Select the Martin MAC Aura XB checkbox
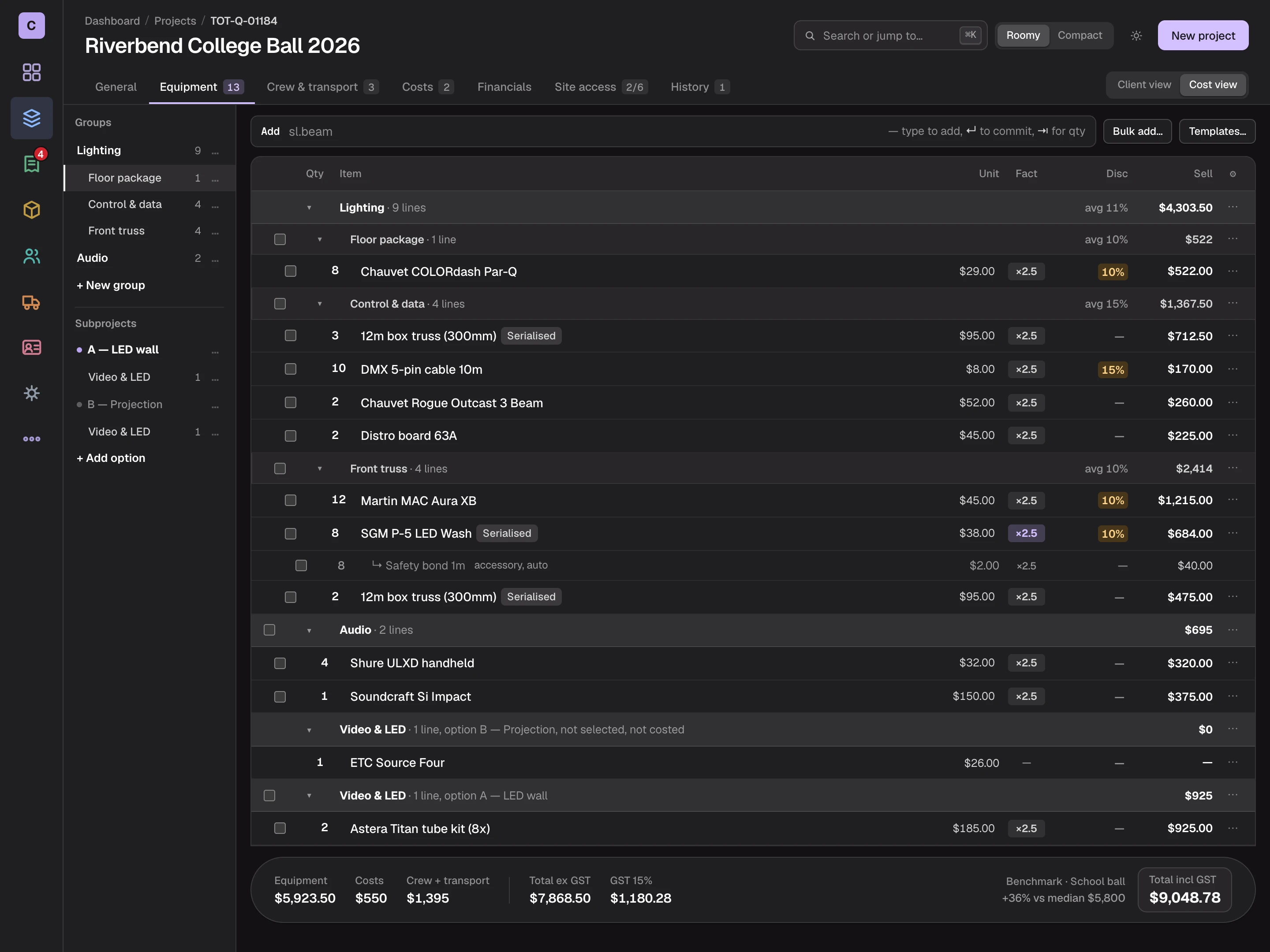The image size is (1270, 952). pyautogui.click(x=291, y=500)
